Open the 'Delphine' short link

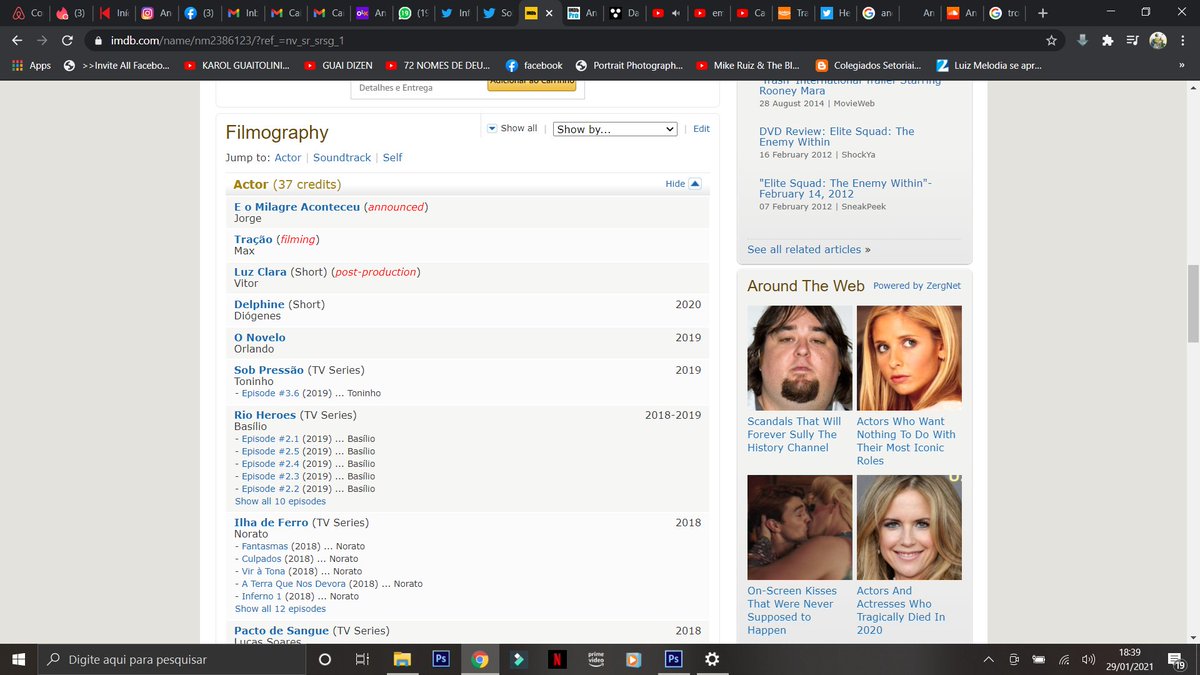[x=259, y=304]
